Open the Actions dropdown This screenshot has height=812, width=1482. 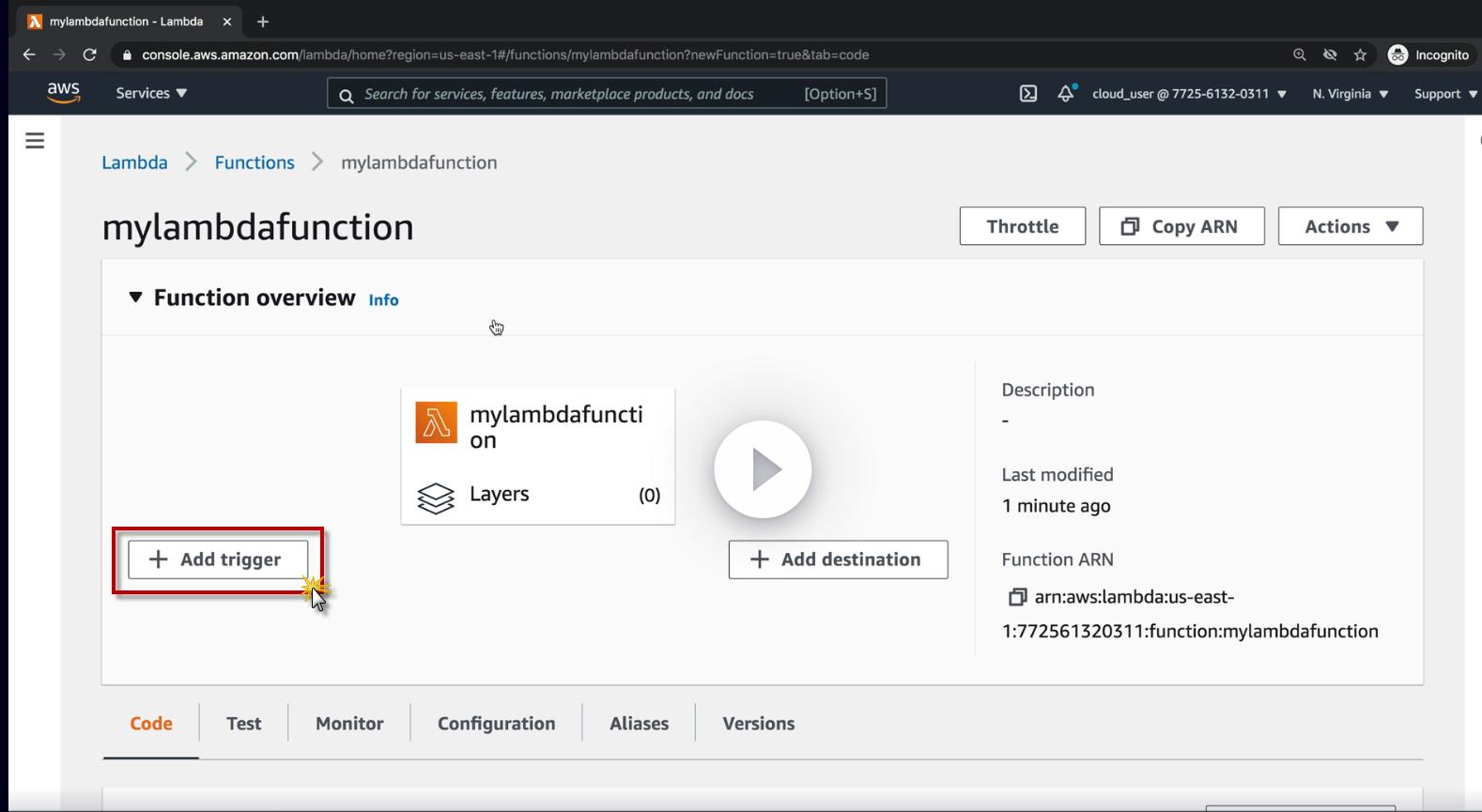coord(1350,226)
